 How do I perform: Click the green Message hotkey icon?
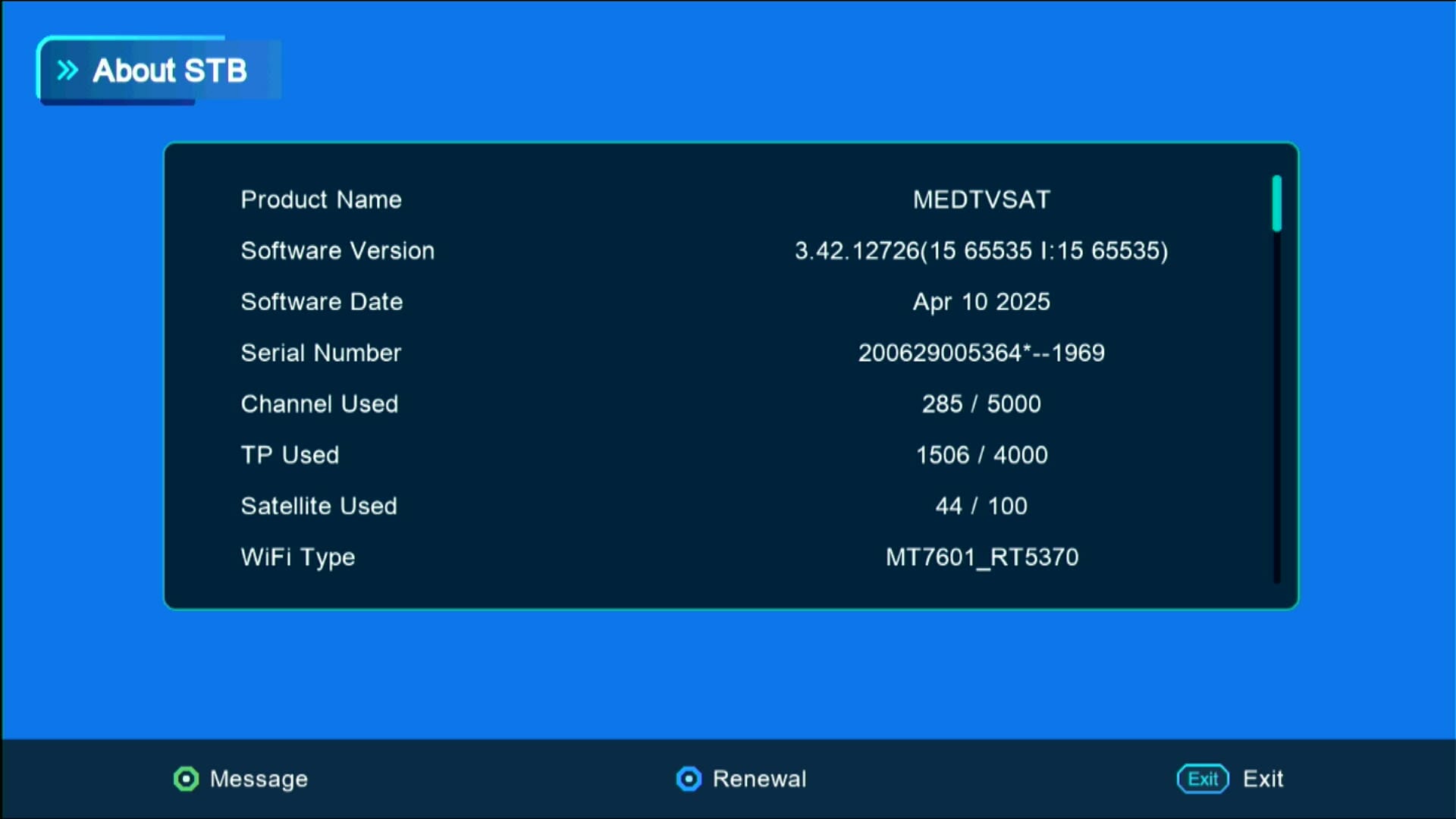tap(186, 779)
